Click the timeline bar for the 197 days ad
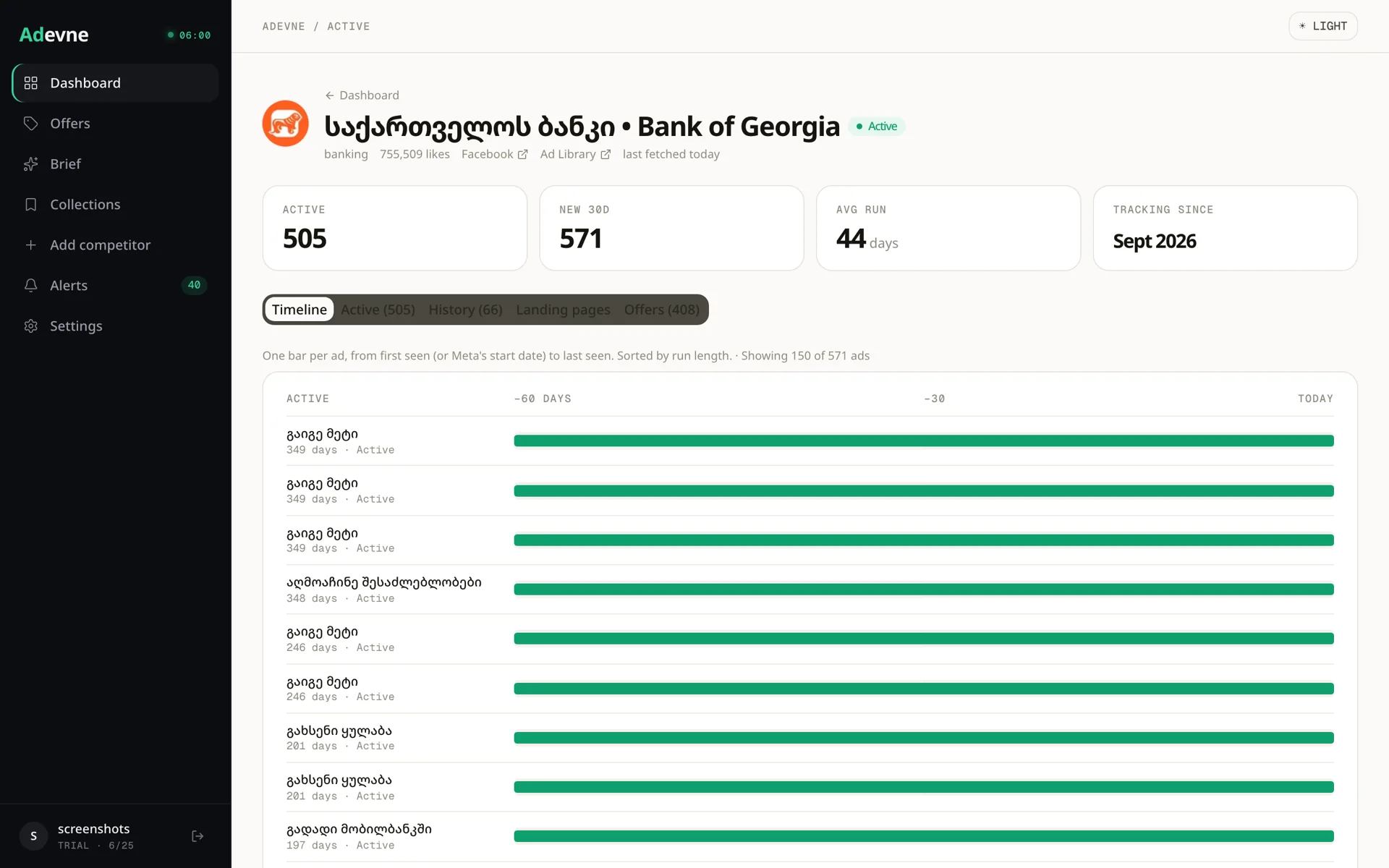This screenshot has height=868, width=1389. click(924, 836)
